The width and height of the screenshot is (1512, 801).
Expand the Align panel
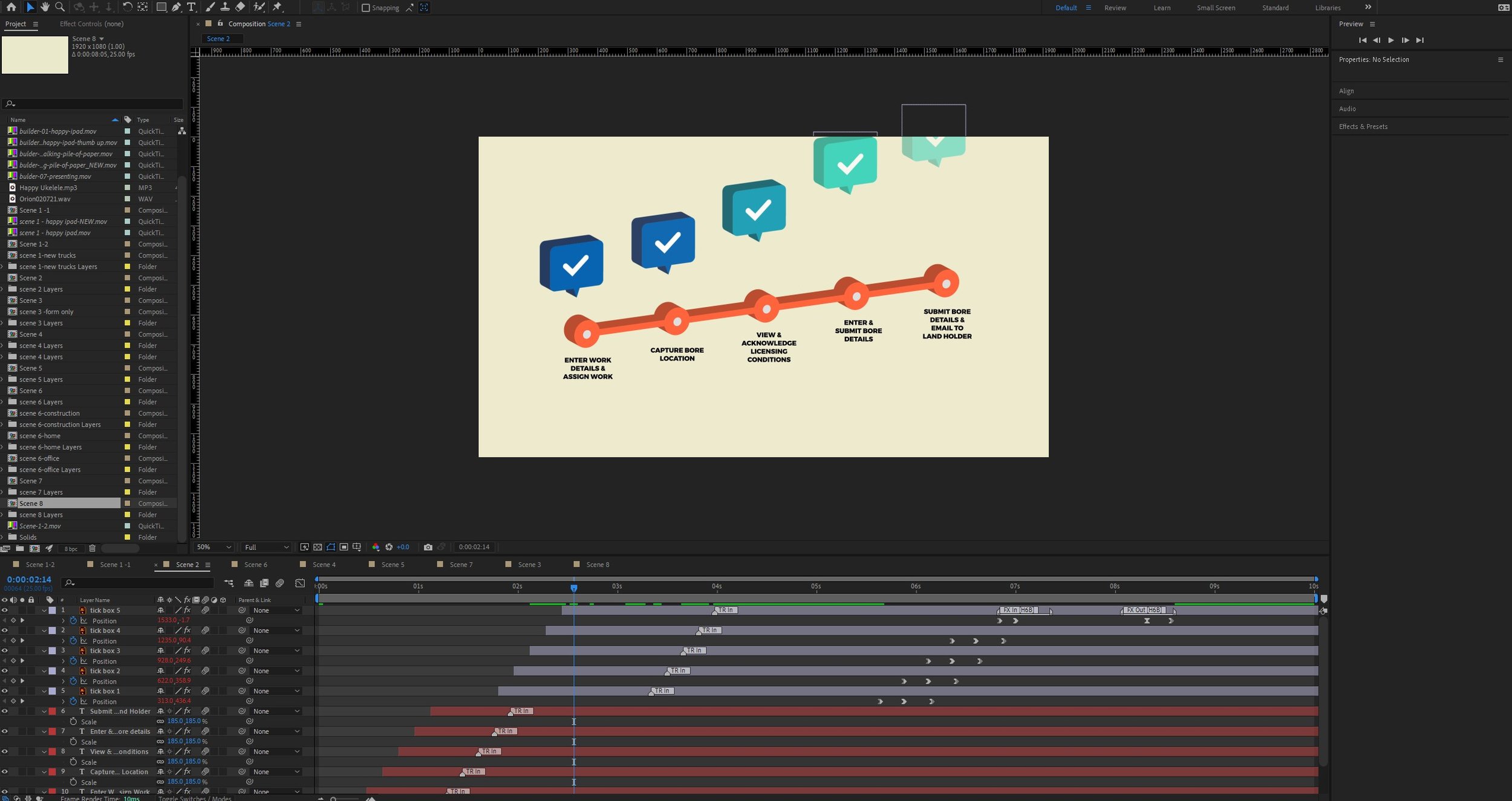tap(1346, 91)
